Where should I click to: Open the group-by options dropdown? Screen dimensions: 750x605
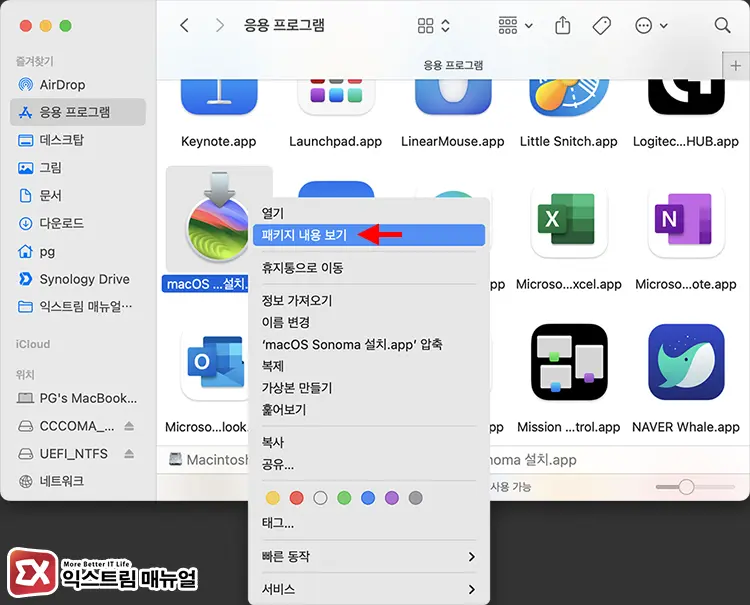(515, 25)
